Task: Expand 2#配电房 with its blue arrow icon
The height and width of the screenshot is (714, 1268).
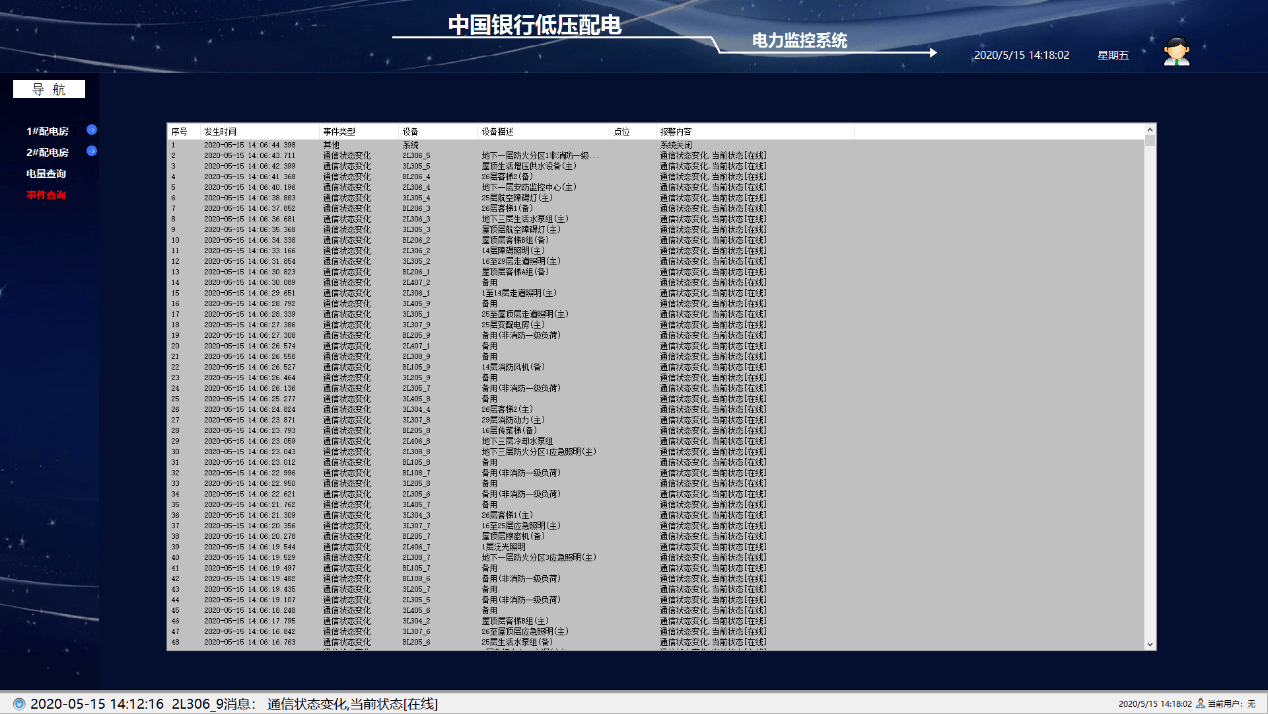Action: [92, 151]
